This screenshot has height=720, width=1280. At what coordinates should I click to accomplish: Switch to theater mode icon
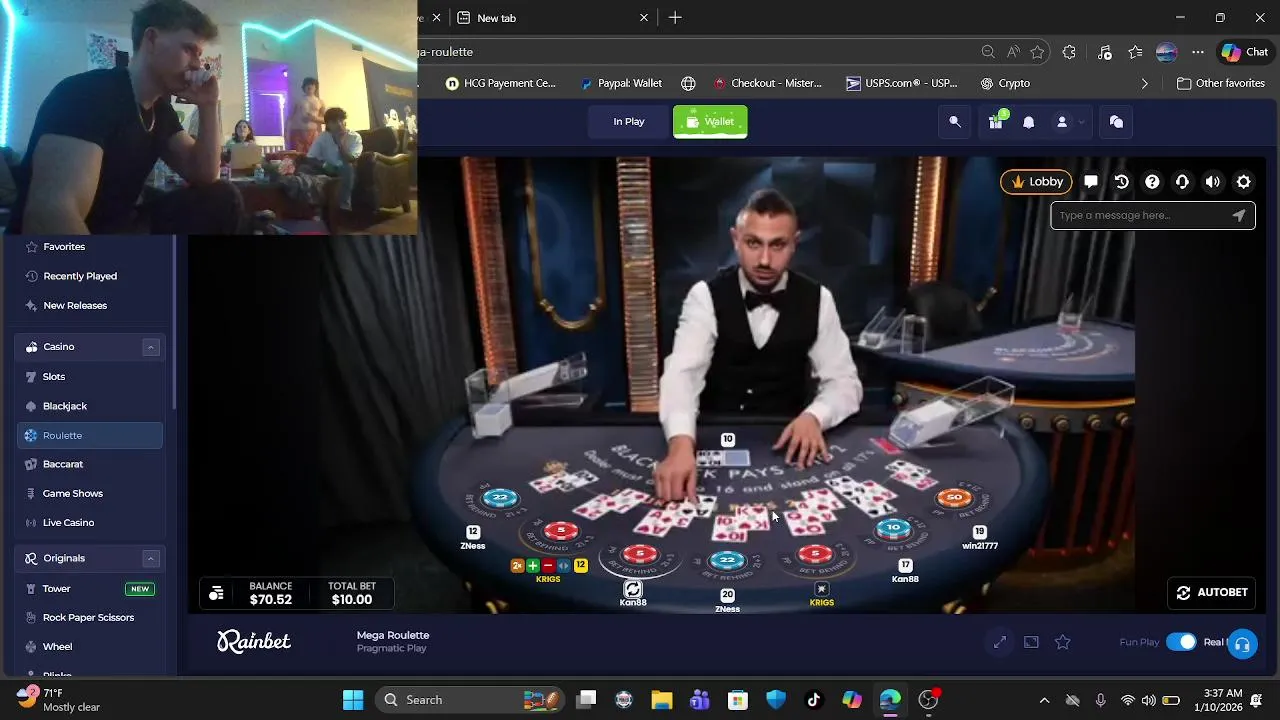1031,642
